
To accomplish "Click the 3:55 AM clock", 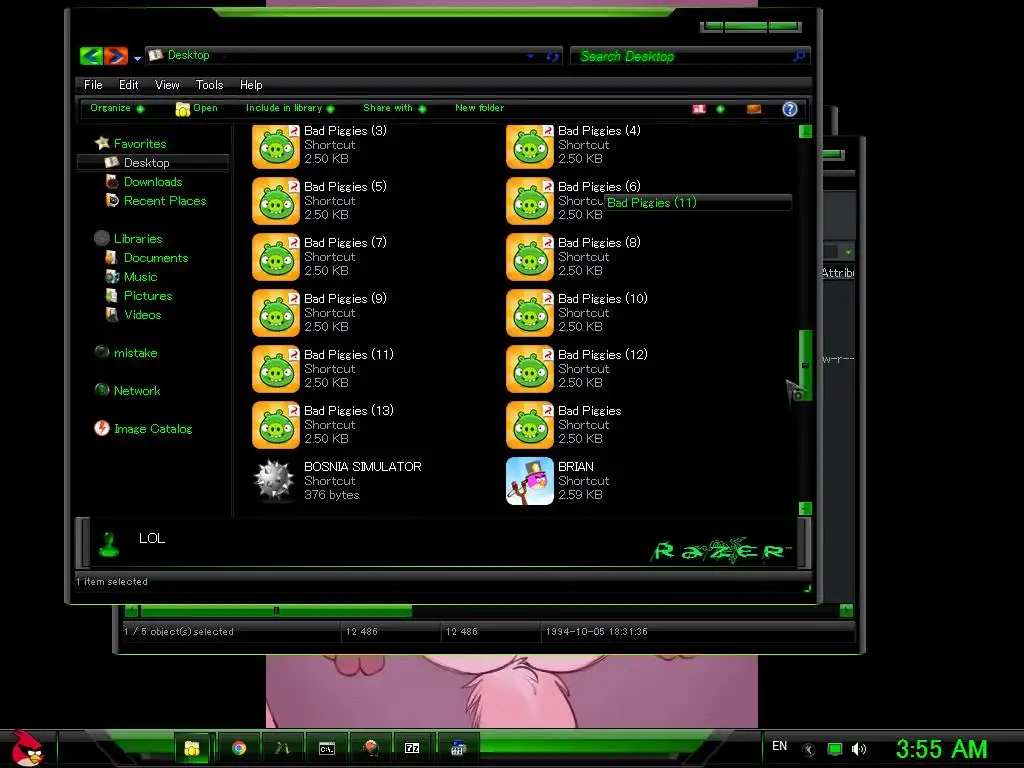I will [x=941, y=749].
